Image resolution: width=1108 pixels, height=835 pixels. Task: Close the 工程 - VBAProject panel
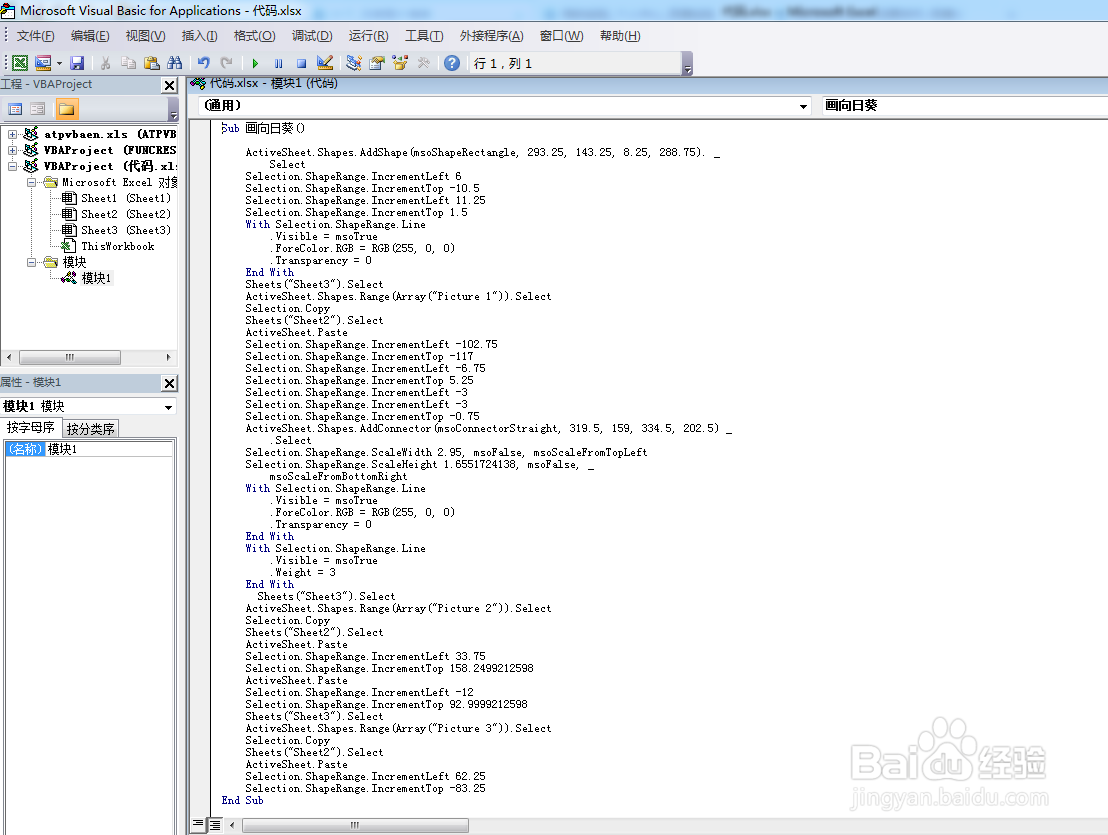[169, 85]
